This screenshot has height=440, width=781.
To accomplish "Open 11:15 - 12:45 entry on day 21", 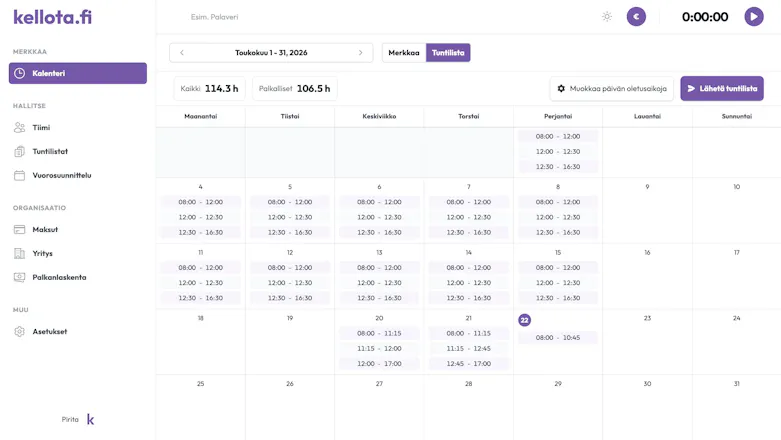I will point(468,349).
